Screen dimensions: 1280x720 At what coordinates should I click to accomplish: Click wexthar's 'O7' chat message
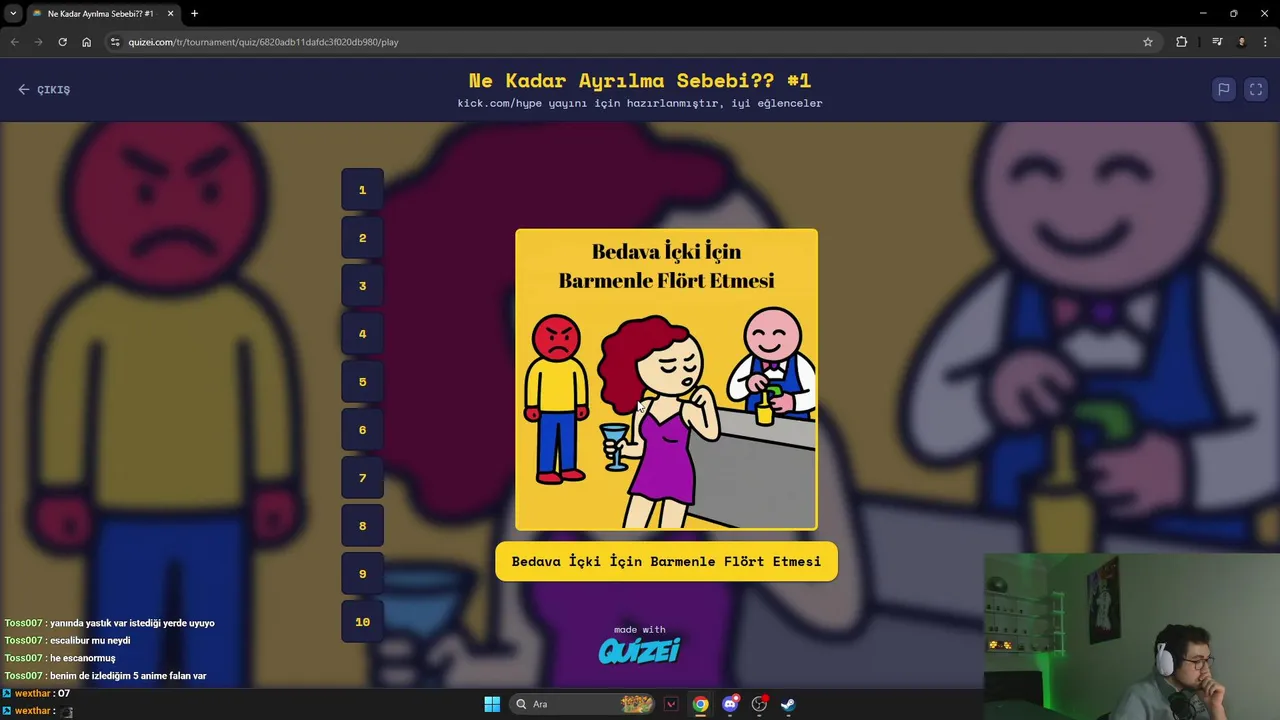point(64,693)
